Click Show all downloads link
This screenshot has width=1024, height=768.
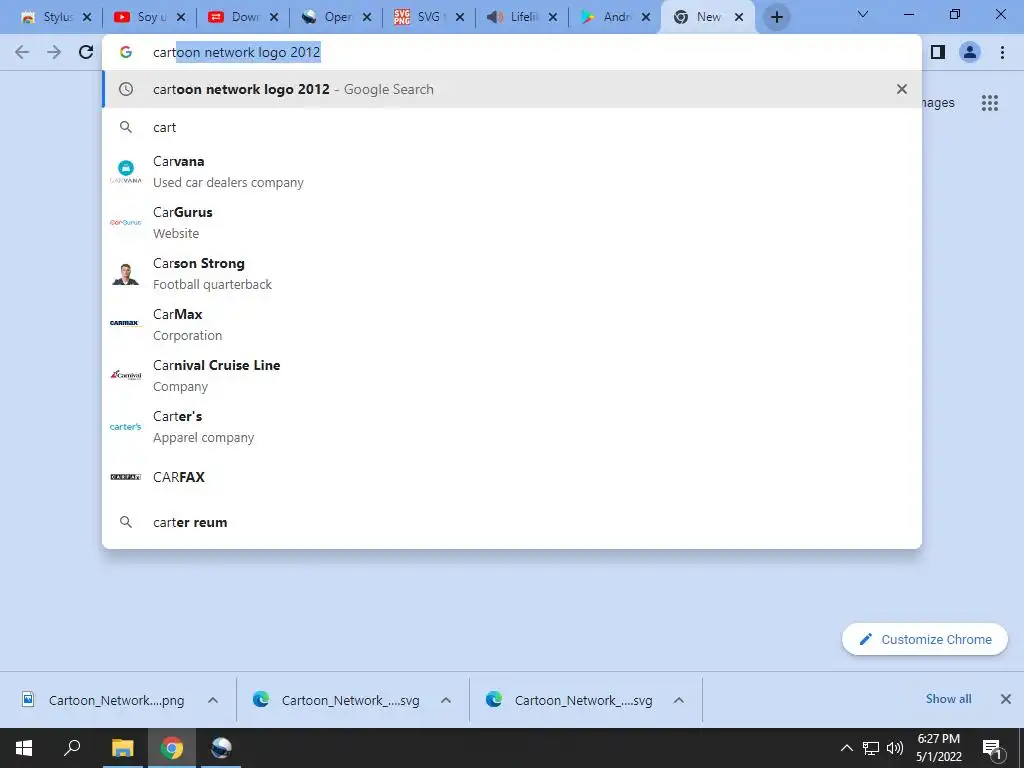pos(948,699)
